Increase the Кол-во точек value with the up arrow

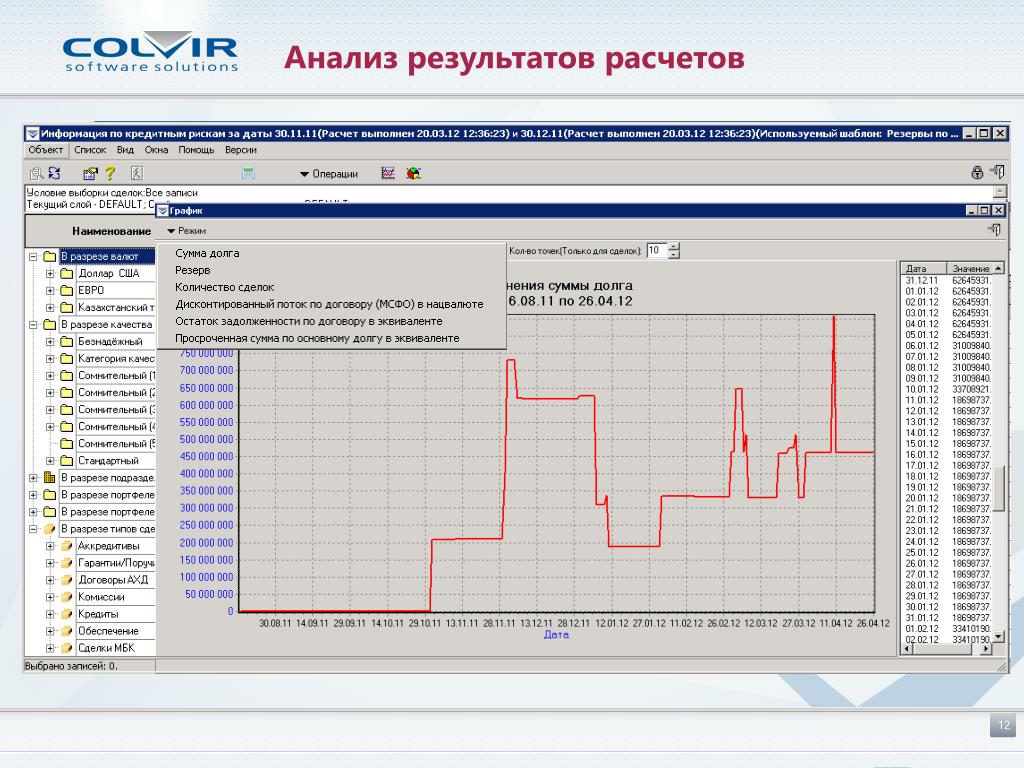coord(675,246)
